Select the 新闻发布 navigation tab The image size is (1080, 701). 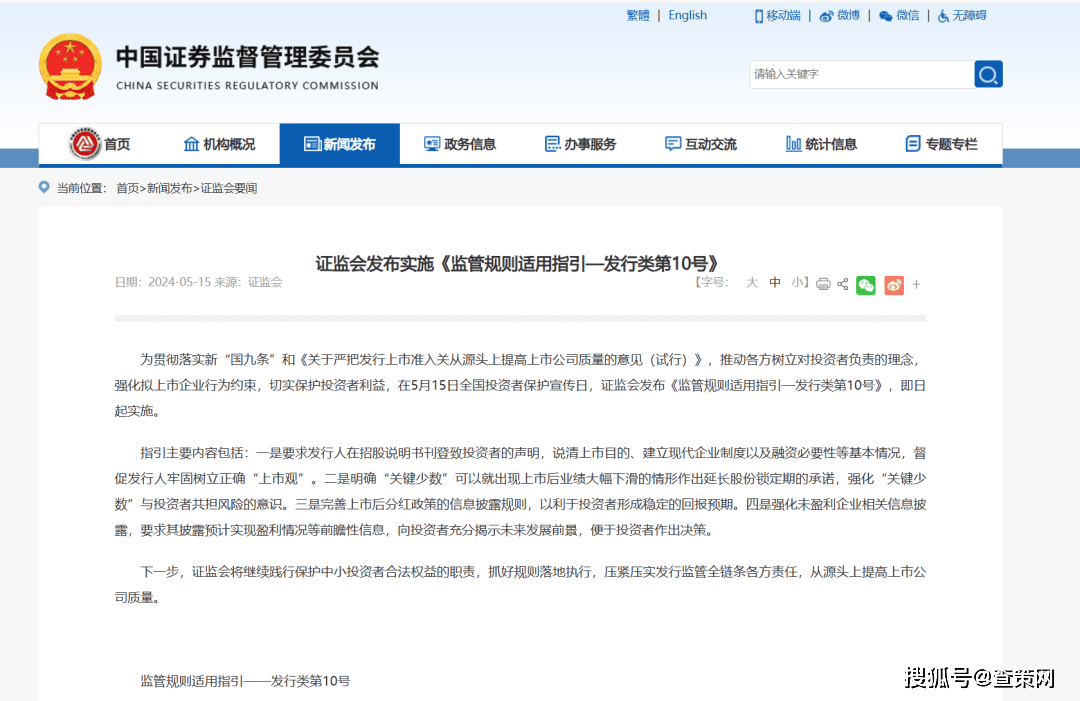339,144
